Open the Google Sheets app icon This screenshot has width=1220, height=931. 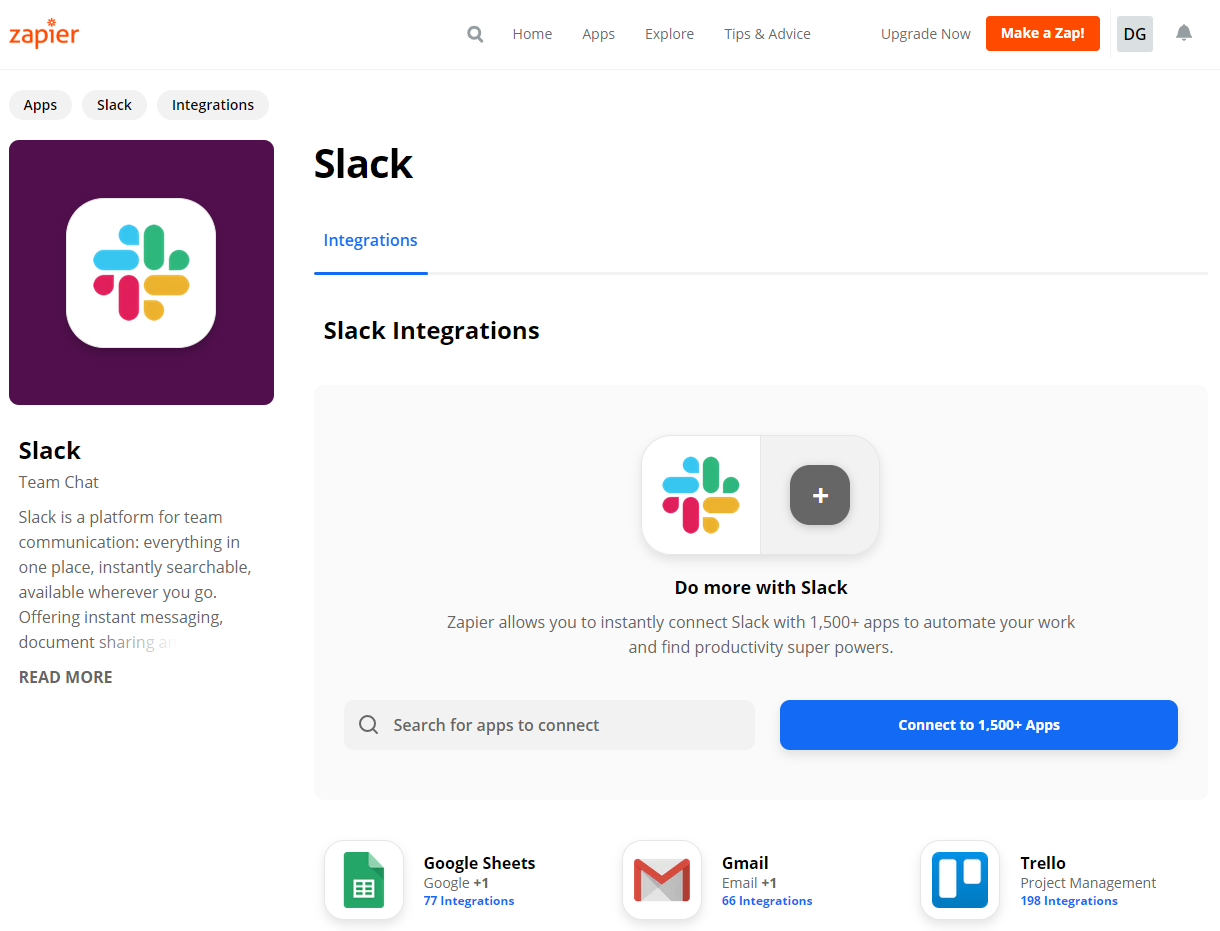[x=364, y=880]
